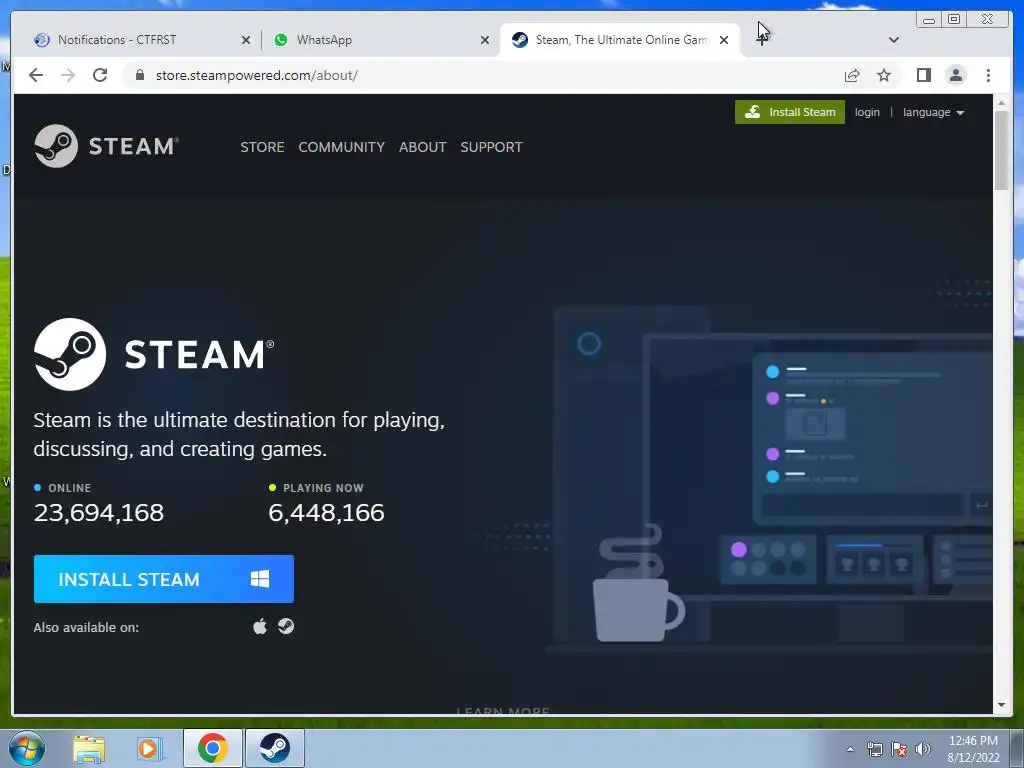Open the COMMUNITY menu
Image resolution: width=1024 pixels, height=768 pixels.
(x=342, y=147)
